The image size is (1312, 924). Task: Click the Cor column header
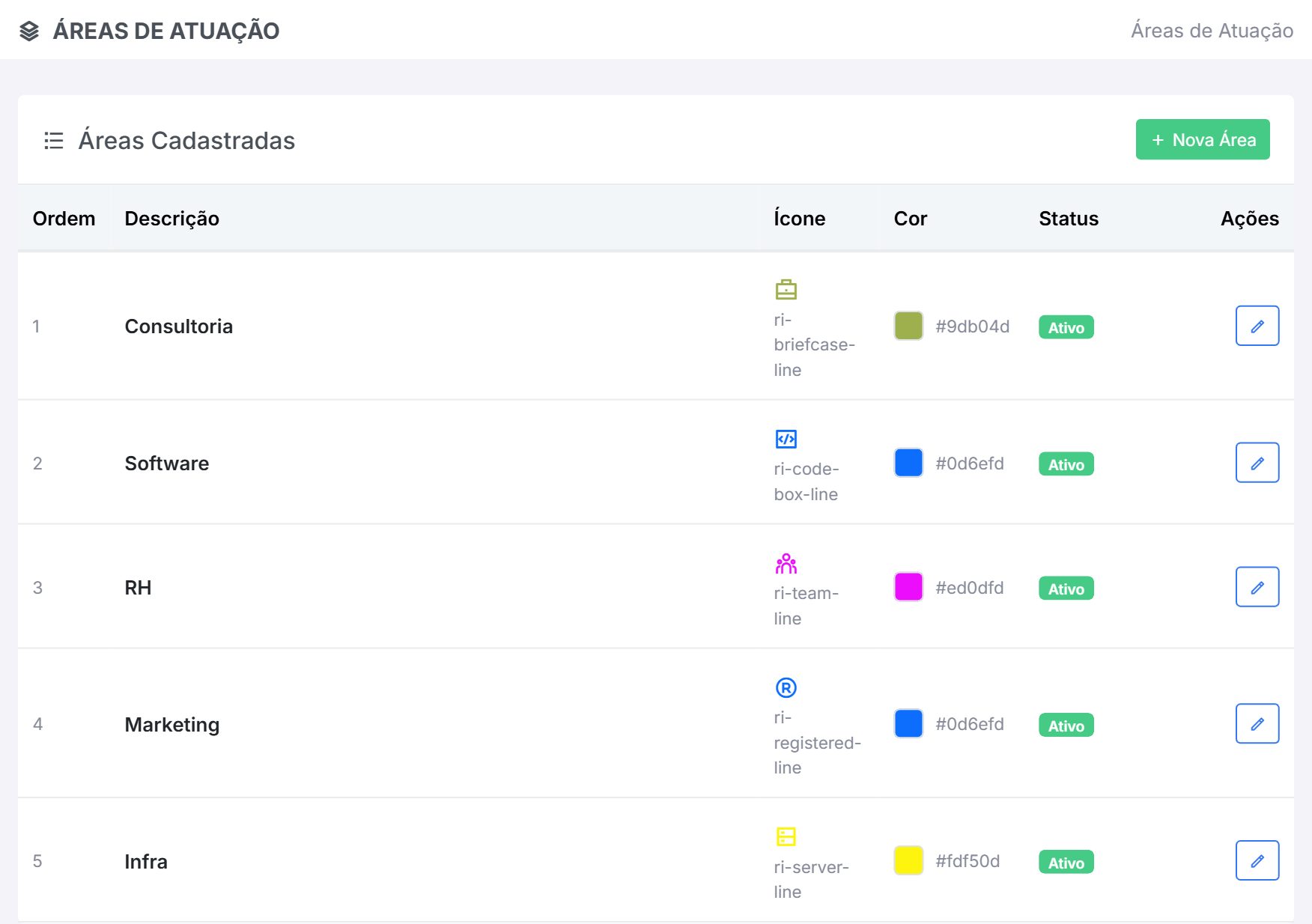[910, 219]
